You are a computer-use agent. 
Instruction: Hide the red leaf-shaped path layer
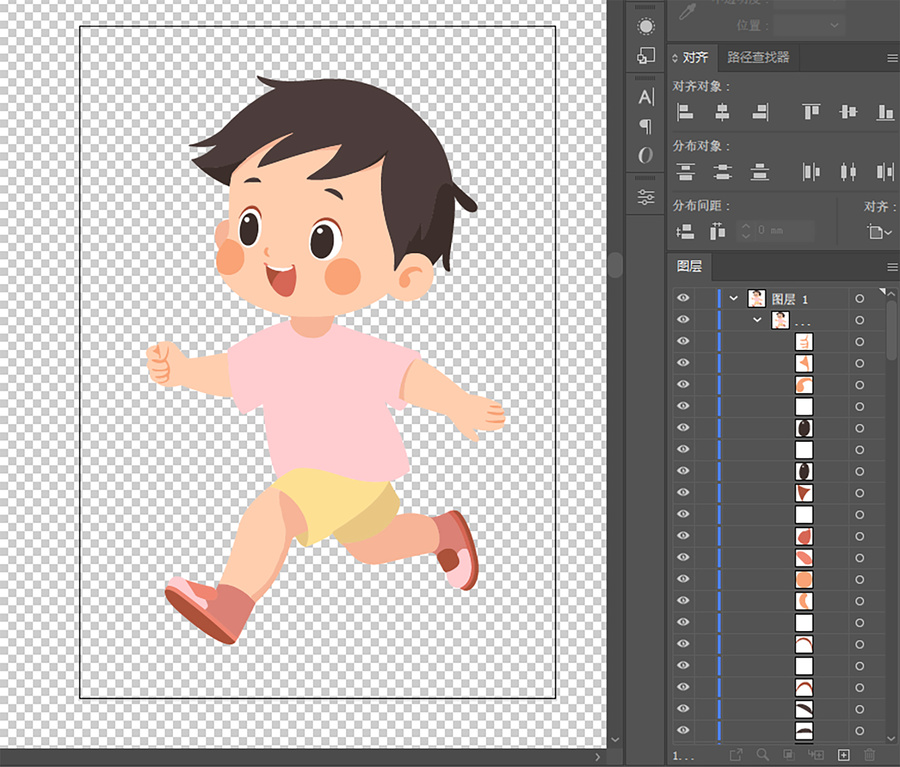pyautogui.click(x=683, y=535)
